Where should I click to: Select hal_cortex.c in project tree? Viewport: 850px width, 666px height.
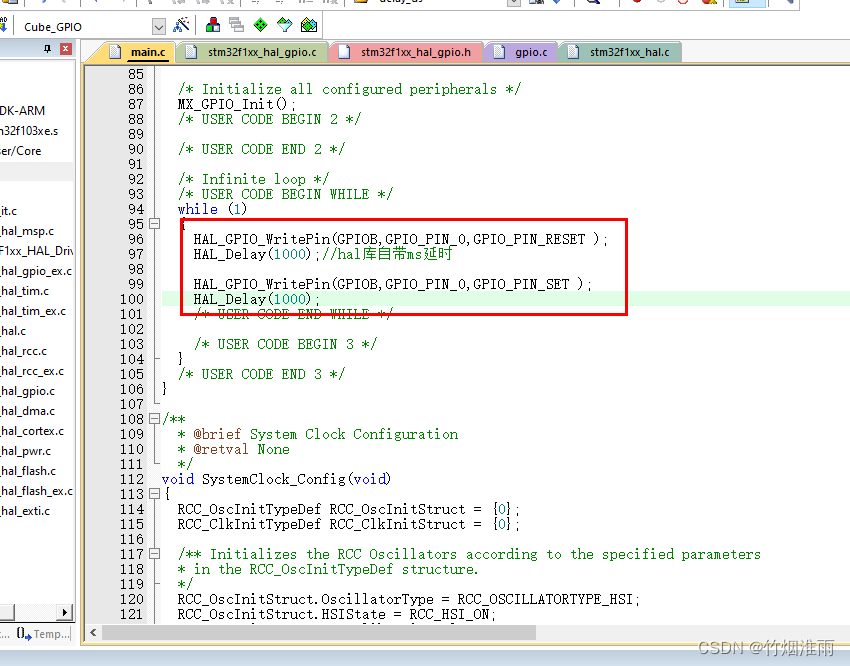click(33, 431)
